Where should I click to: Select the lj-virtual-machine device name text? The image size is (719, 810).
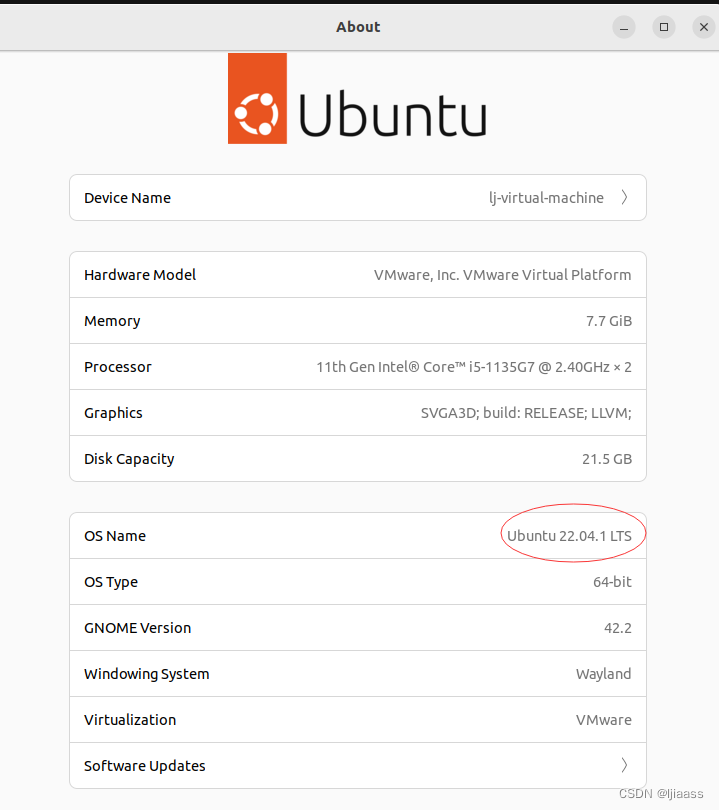tap(546, 198)
